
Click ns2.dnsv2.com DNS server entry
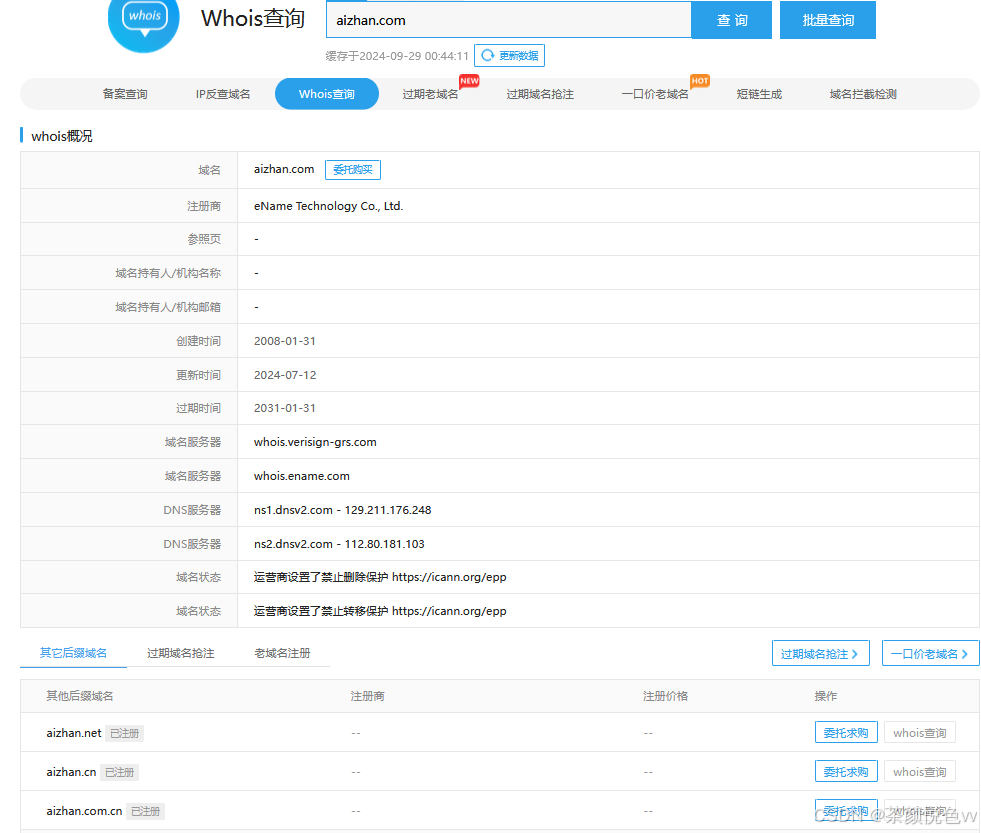339,544
